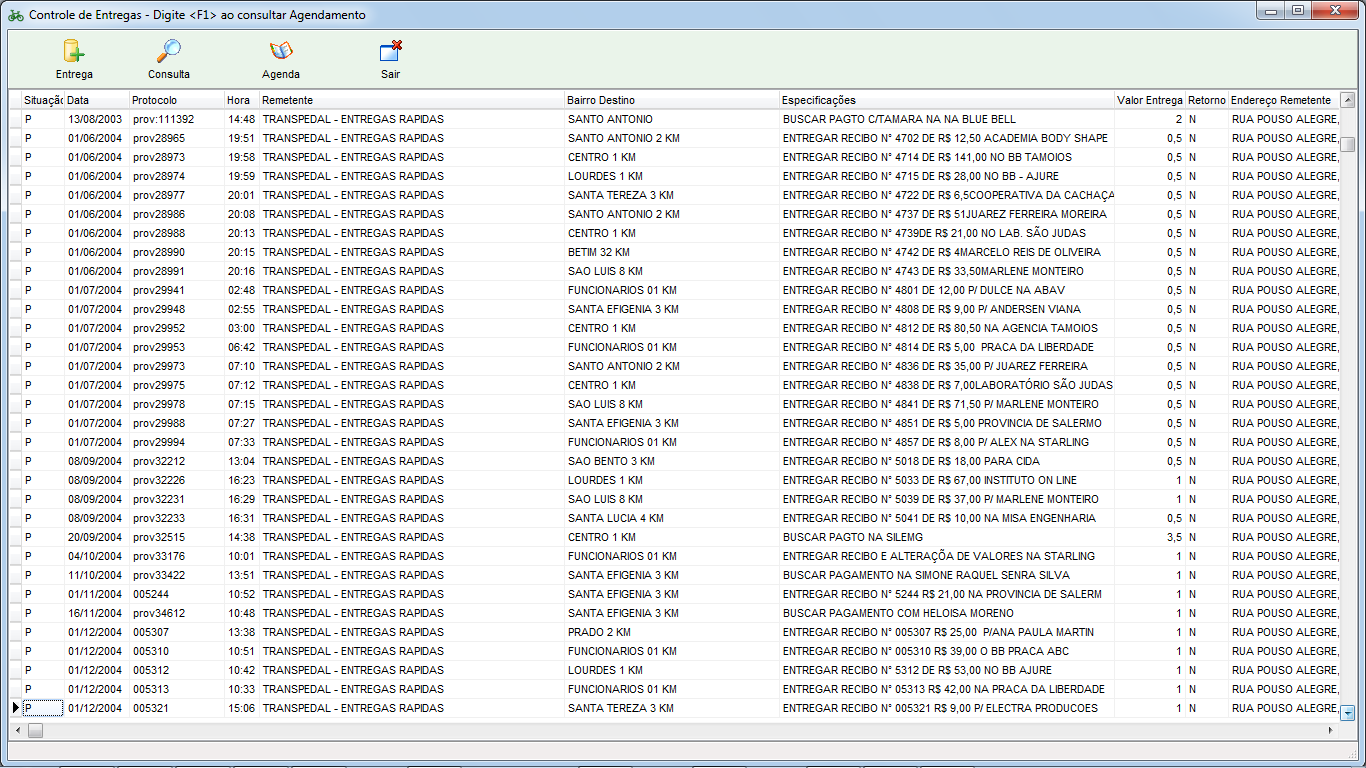Click the Bairro Destino column header
The height and width of the screenshot is (768, 1366).
[x=672, y=100]
